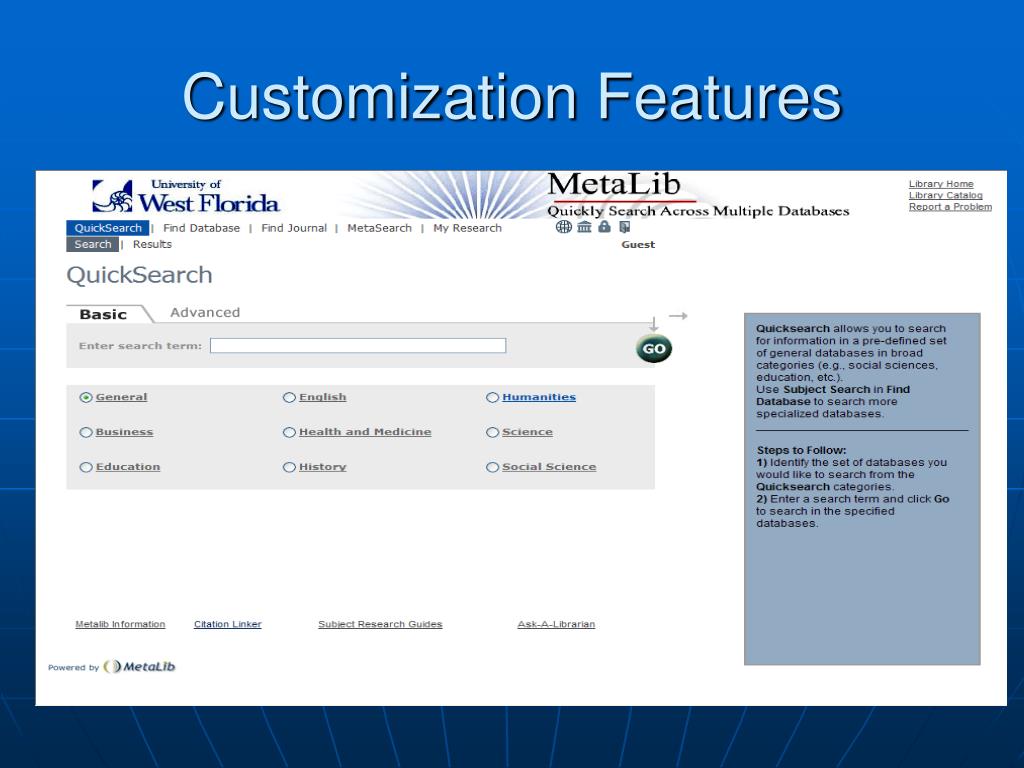Select the Business radio button
Viewport: 1024px width, 768px height.
tap(86, 432)
